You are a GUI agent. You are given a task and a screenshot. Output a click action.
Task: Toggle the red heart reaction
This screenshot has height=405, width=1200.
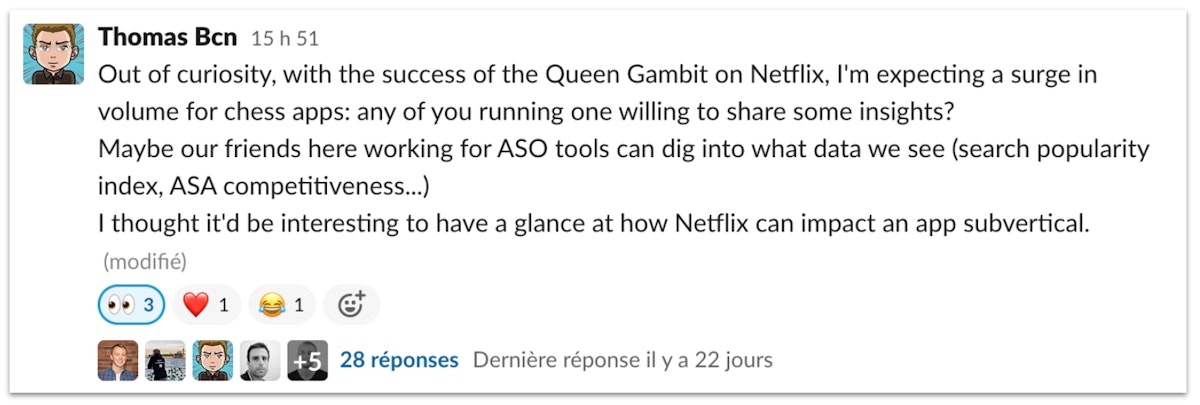[x=207, y=305]
